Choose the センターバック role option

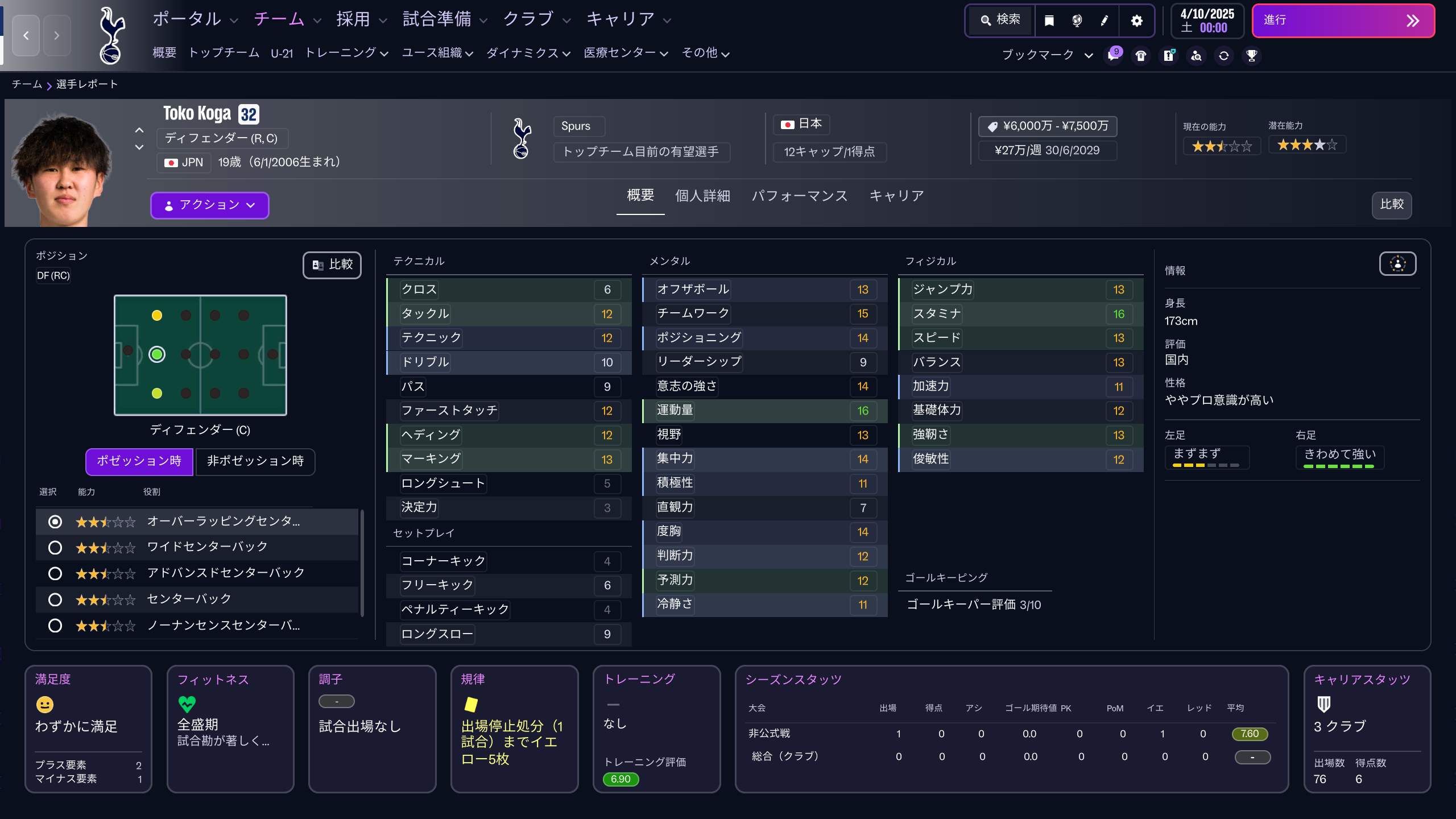click(55, 599)
